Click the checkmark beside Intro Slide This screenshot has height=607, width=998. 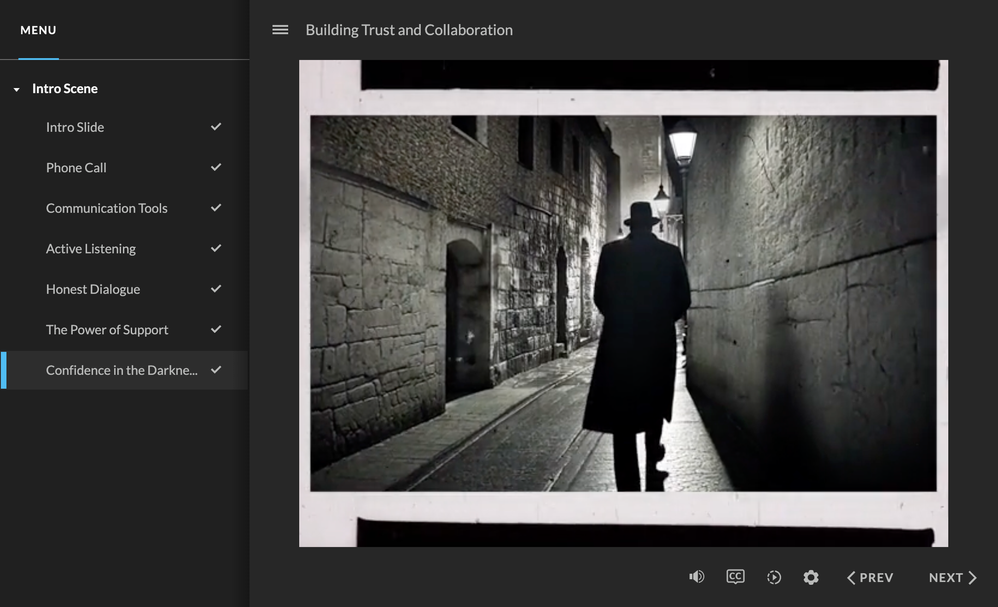pos(216,127)
